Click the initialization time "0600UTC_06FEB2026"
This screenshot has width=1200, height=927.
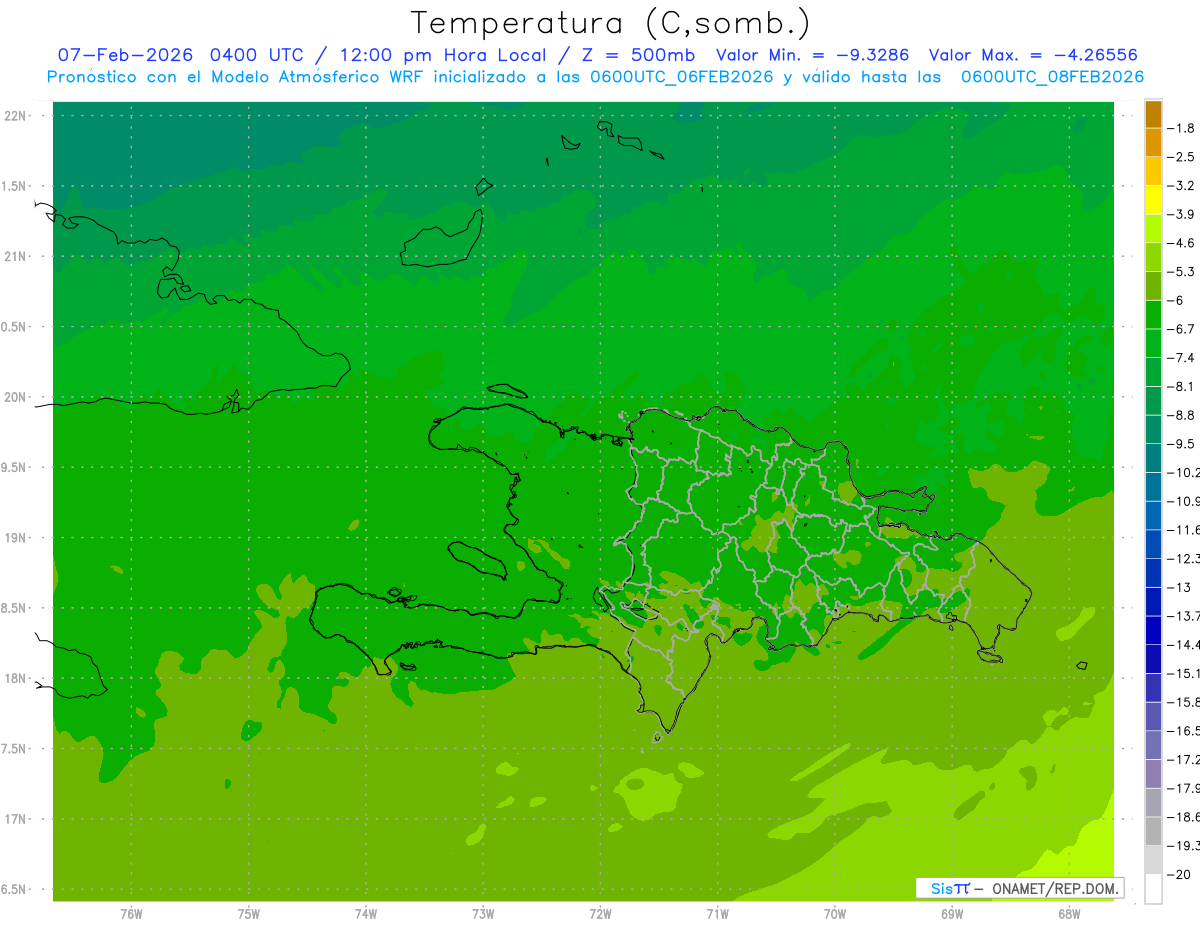point(681,77)
